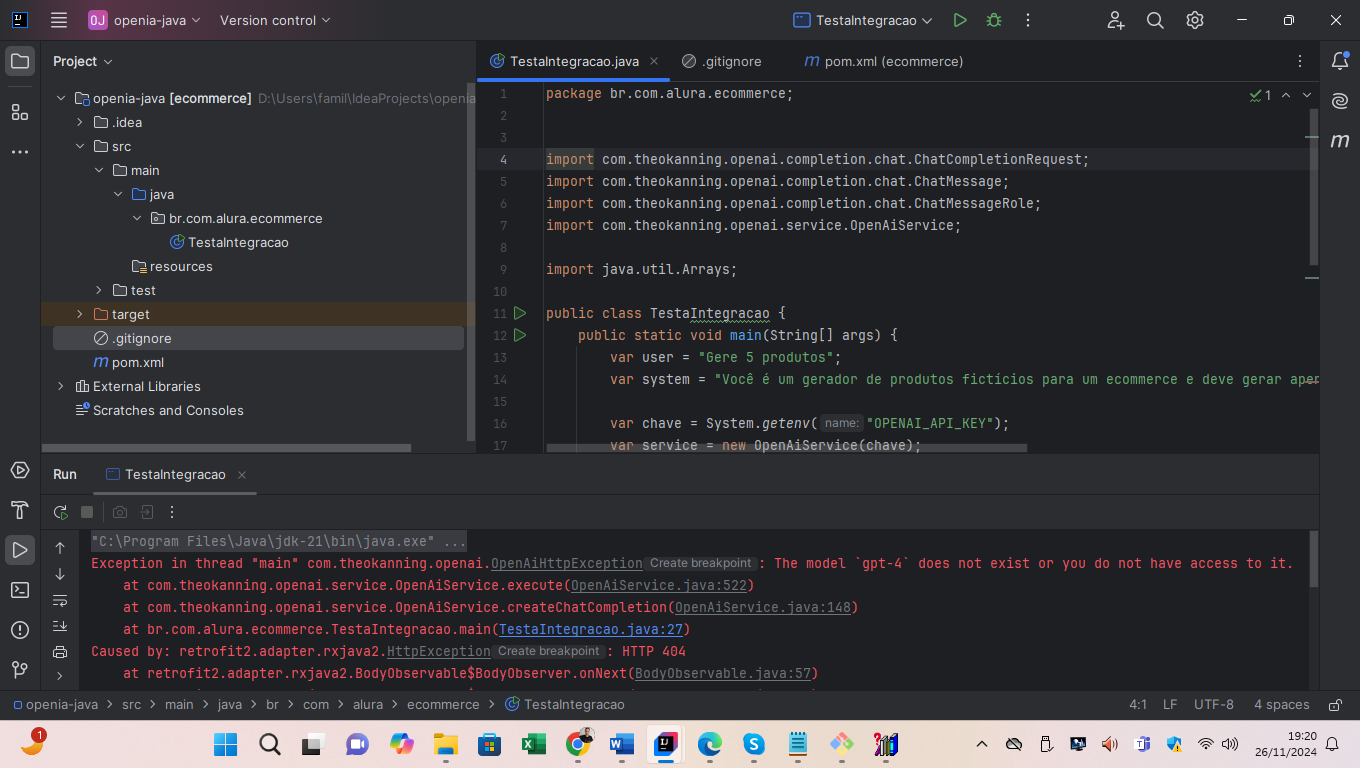
Task: Expand External Libraries node
Action: (61, 386)
